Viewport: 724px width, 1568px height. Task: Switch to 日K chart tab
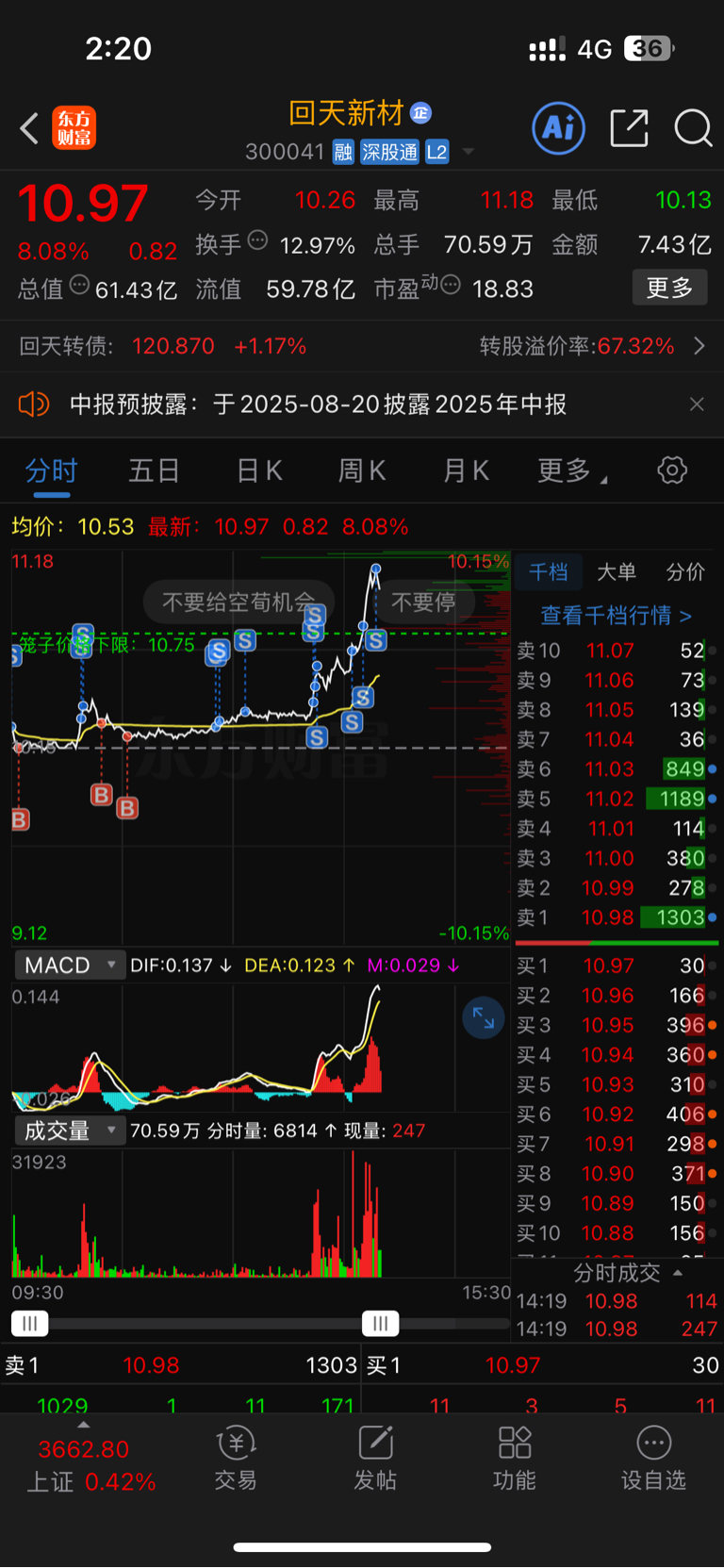[x=259, y=470]
